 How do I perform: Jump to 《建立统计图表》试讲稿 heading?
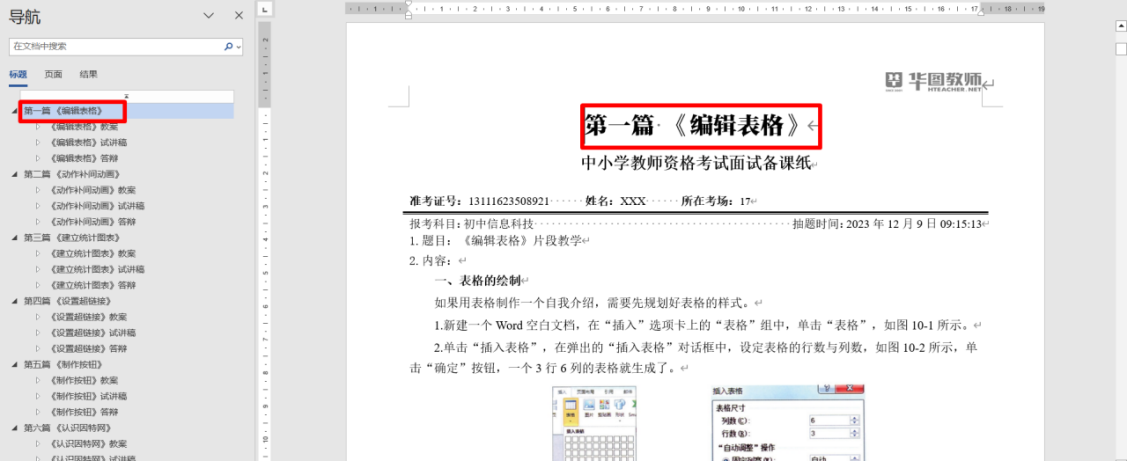(96, 270)
